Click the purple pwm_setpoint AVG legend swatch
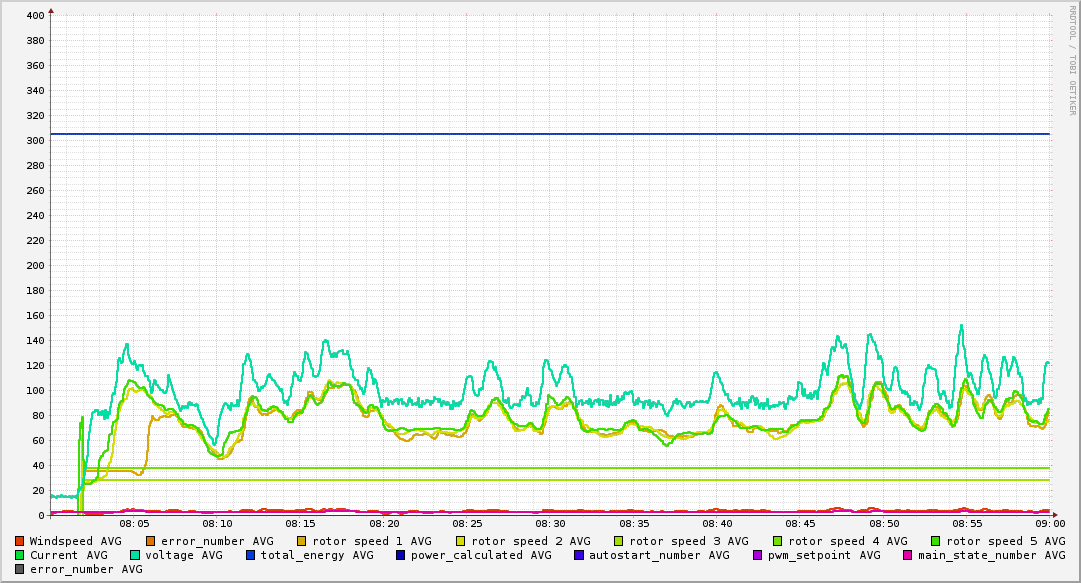The image size is (1081, 583). click(757, 555)
